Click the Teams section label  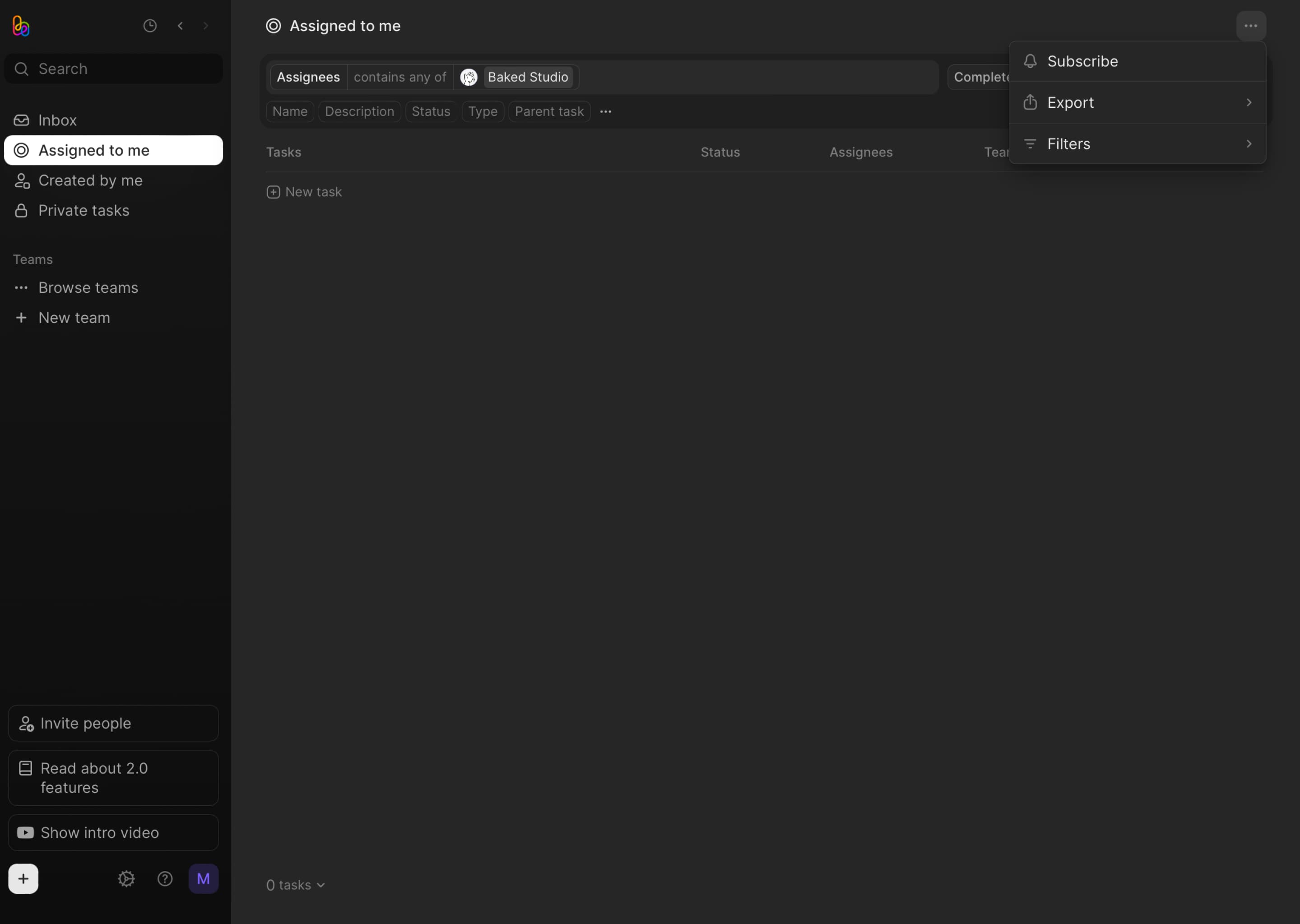coord(33,259)
